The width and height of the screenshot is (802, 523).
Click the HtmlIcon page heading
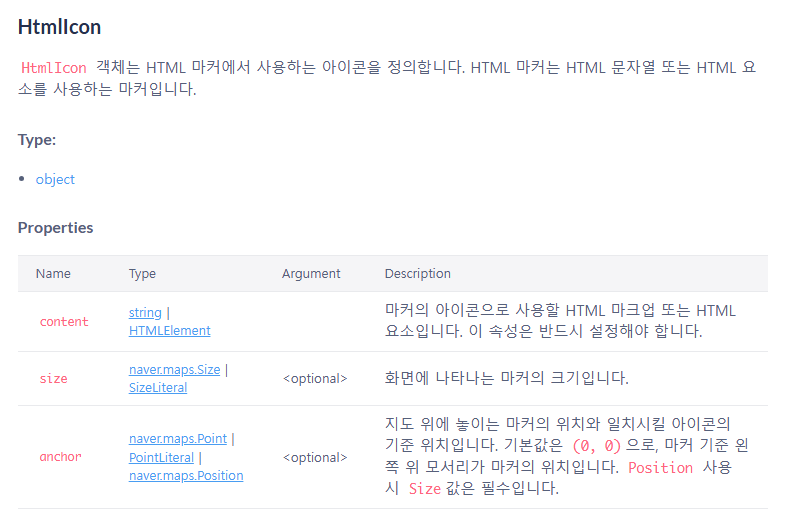tap(59, 27)
